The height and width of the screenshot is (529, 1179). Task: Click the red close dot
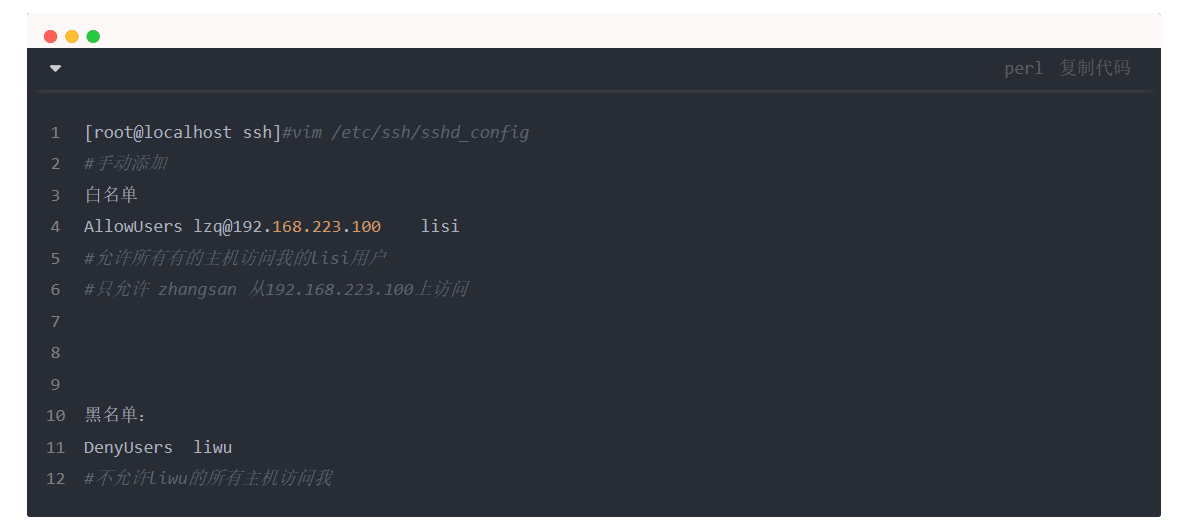(50, 36)
